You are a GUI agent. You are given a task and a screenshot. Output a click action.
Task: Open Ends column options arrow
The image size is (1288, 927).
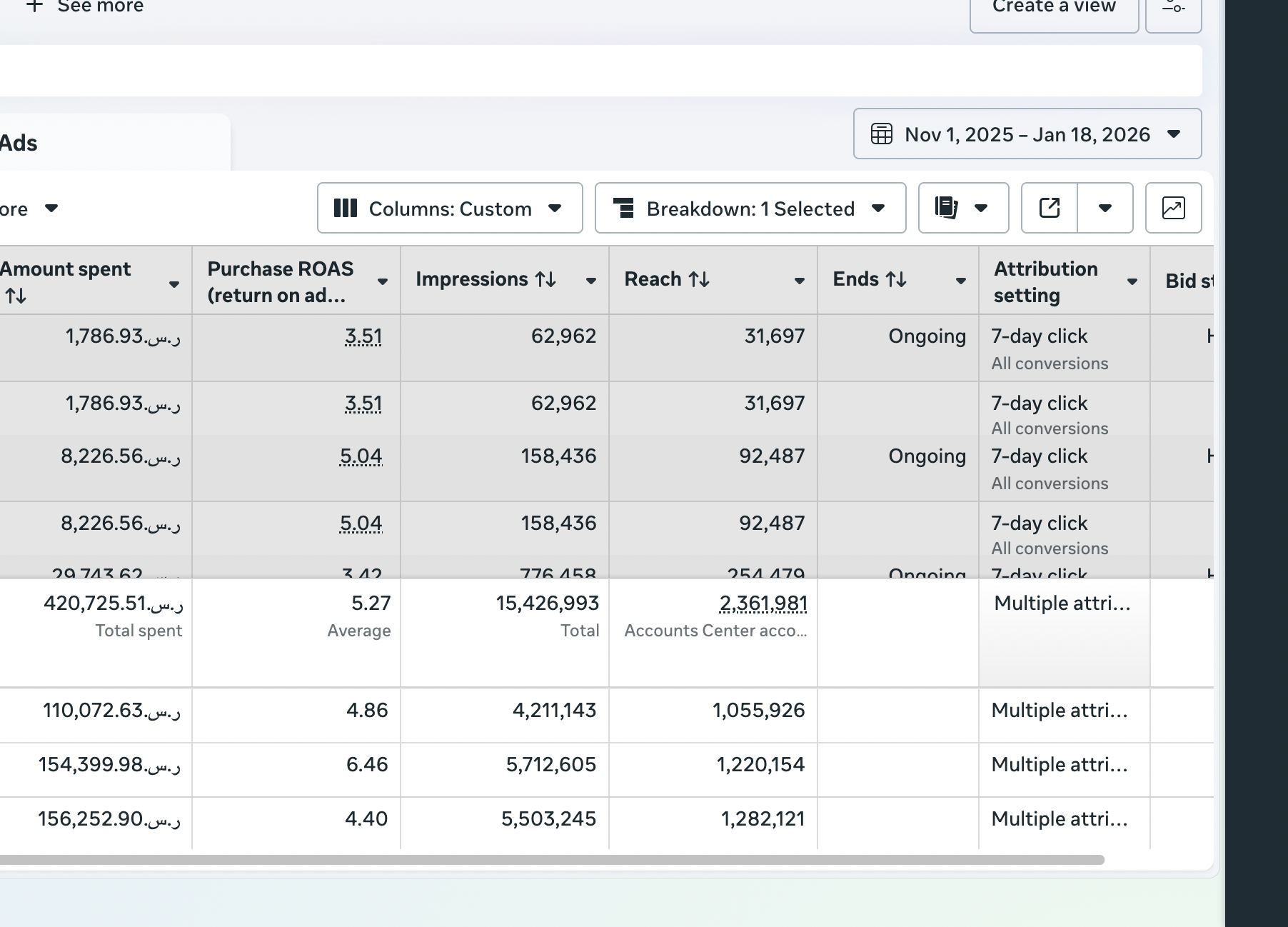coord(961,281)
